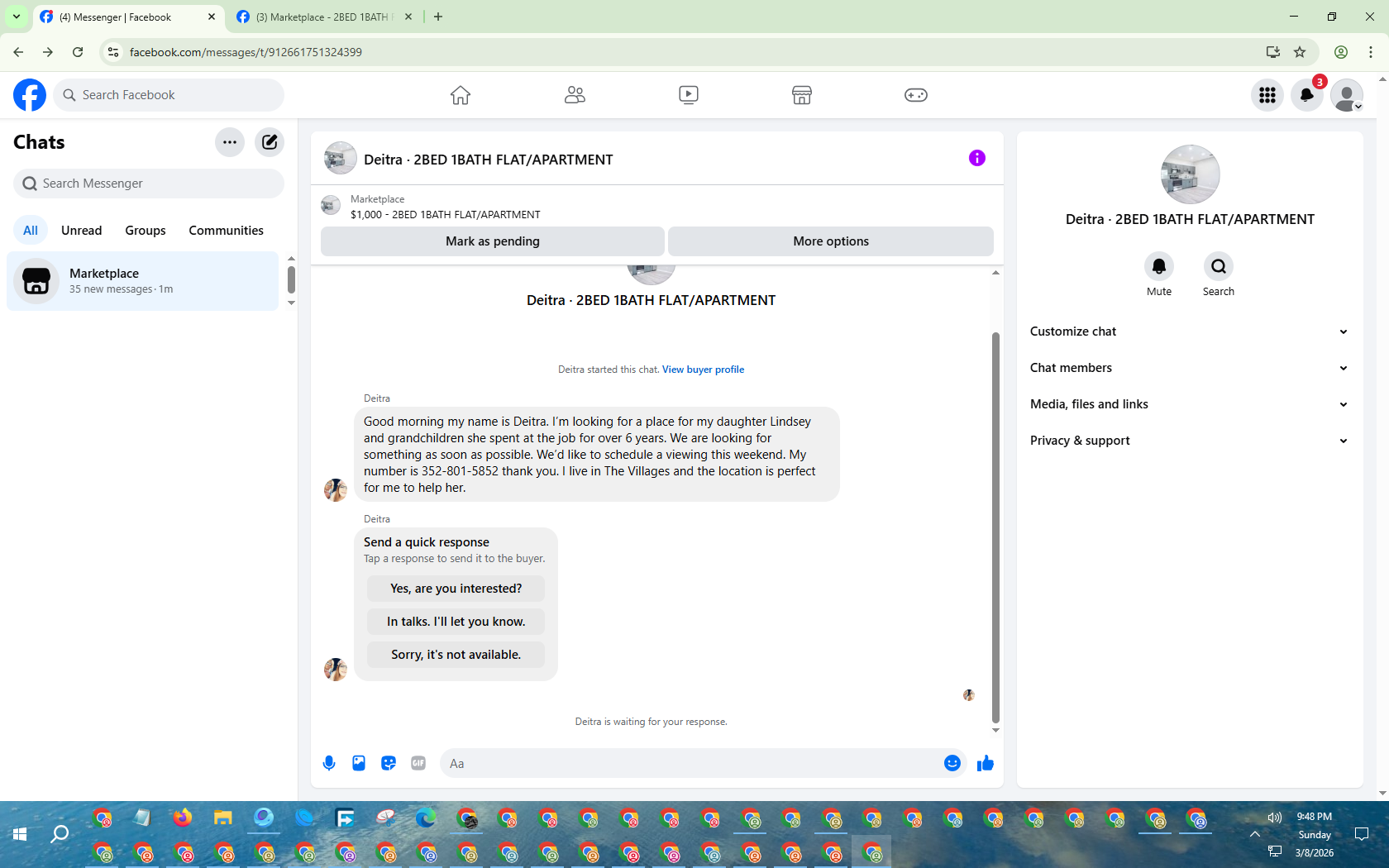Go back in browser history

[18, 52]
